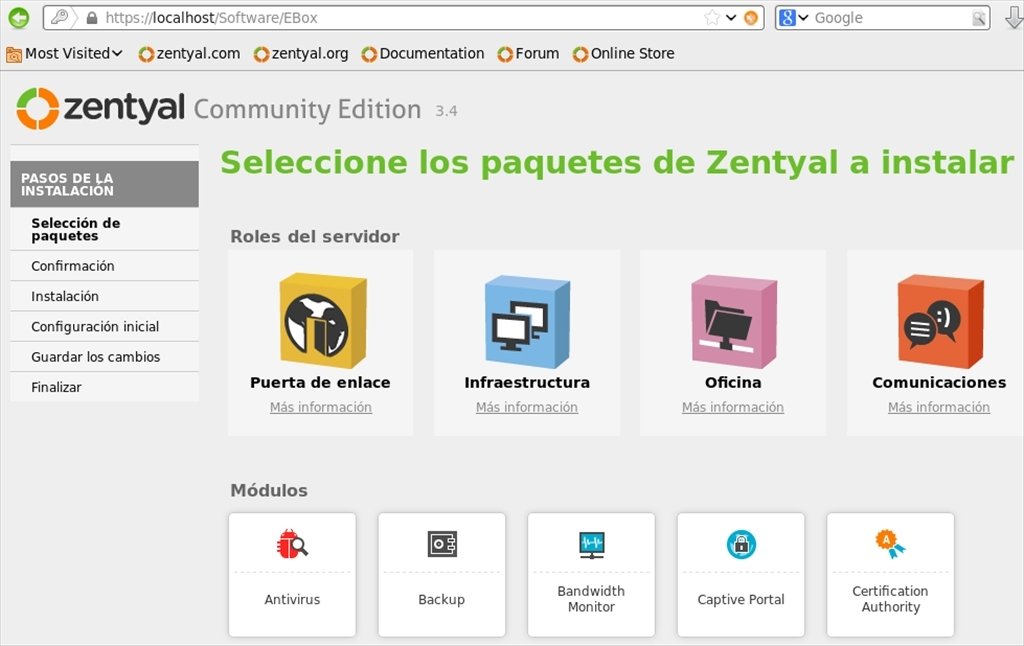The image size is (1024, 646).
Task: Select the Confirmación step
Action: tap(104, 266)
